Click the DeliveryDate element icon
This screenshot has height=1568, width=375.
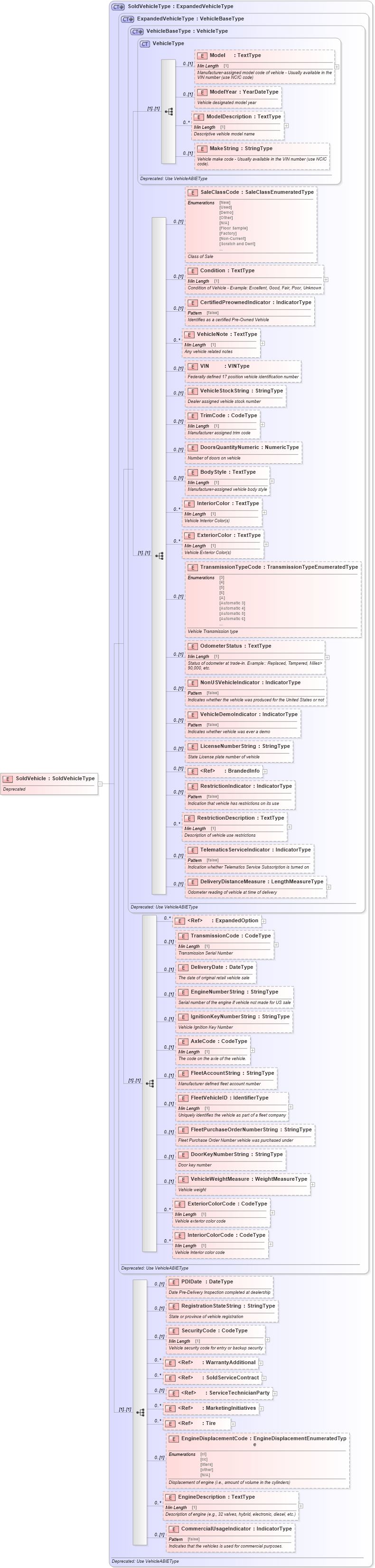(183, 968)
